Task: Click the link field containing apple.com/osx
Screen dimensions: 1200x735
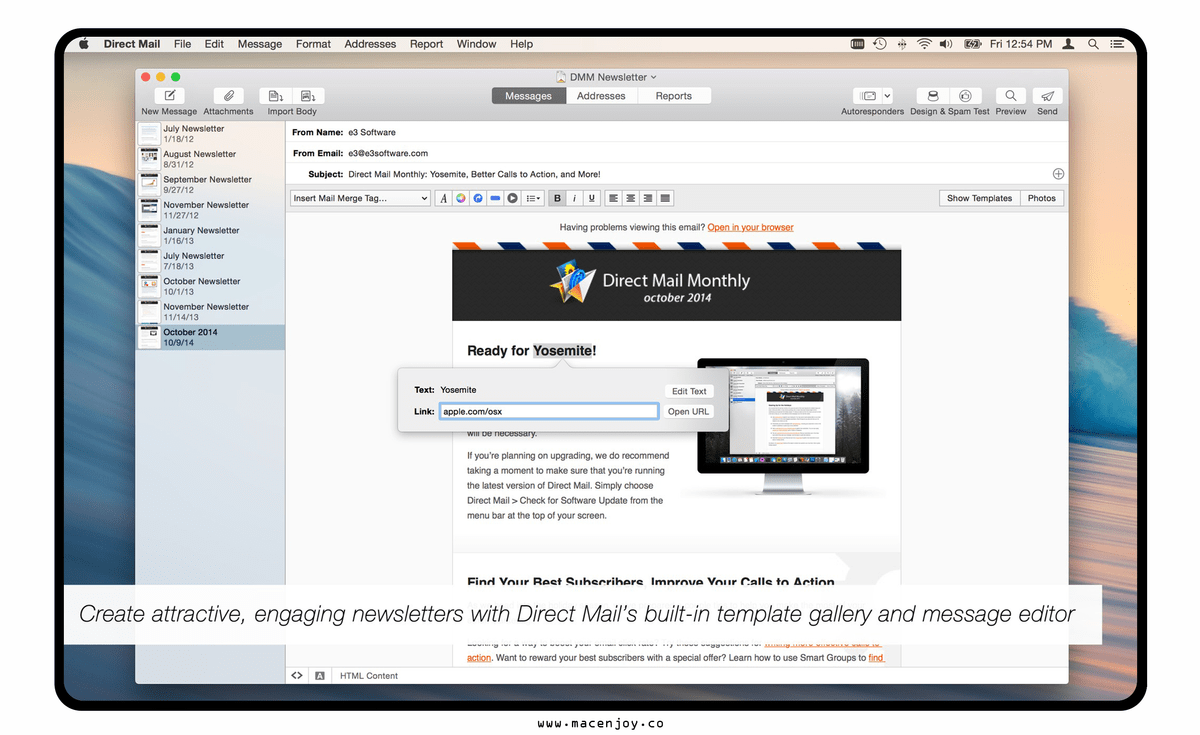Action: point(549,412)
